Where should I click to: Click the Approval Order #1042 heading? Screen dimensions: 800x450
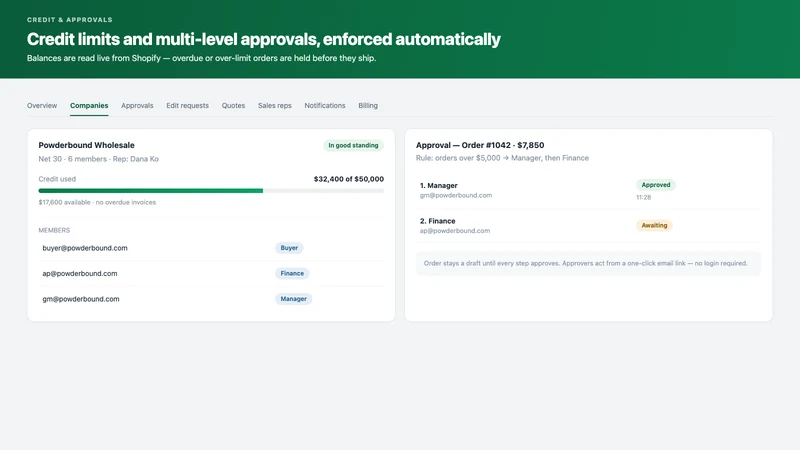pos(480,145)
